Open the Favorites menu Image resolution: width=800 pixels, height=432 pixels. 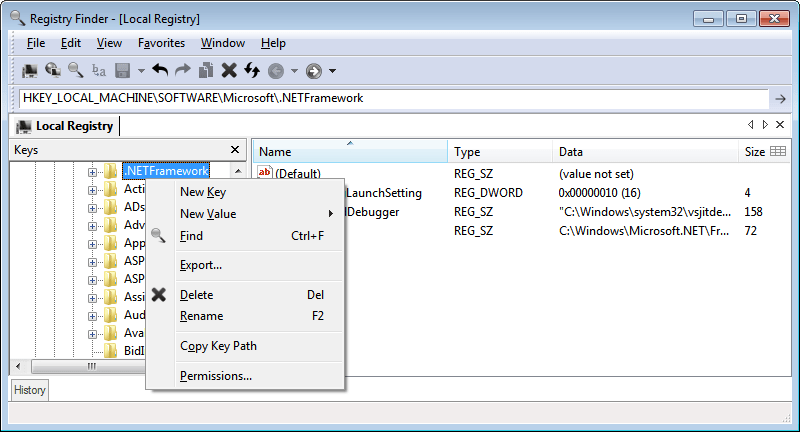coord(161,43)
